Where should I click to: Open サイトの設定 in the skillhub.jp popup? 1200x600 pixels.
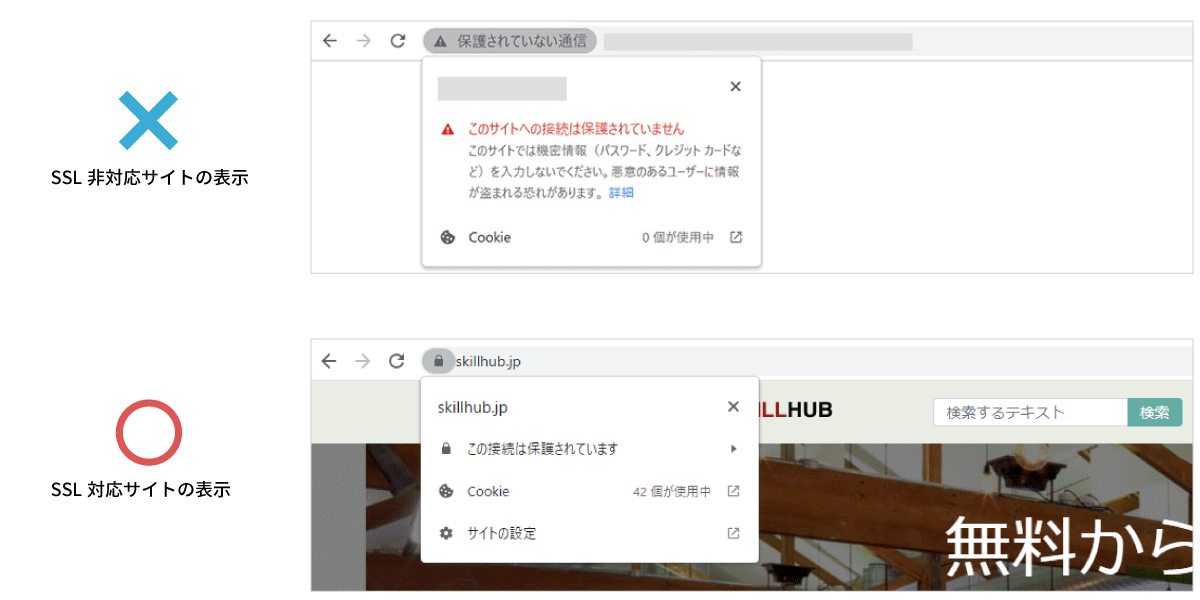(x=590, y=534)
